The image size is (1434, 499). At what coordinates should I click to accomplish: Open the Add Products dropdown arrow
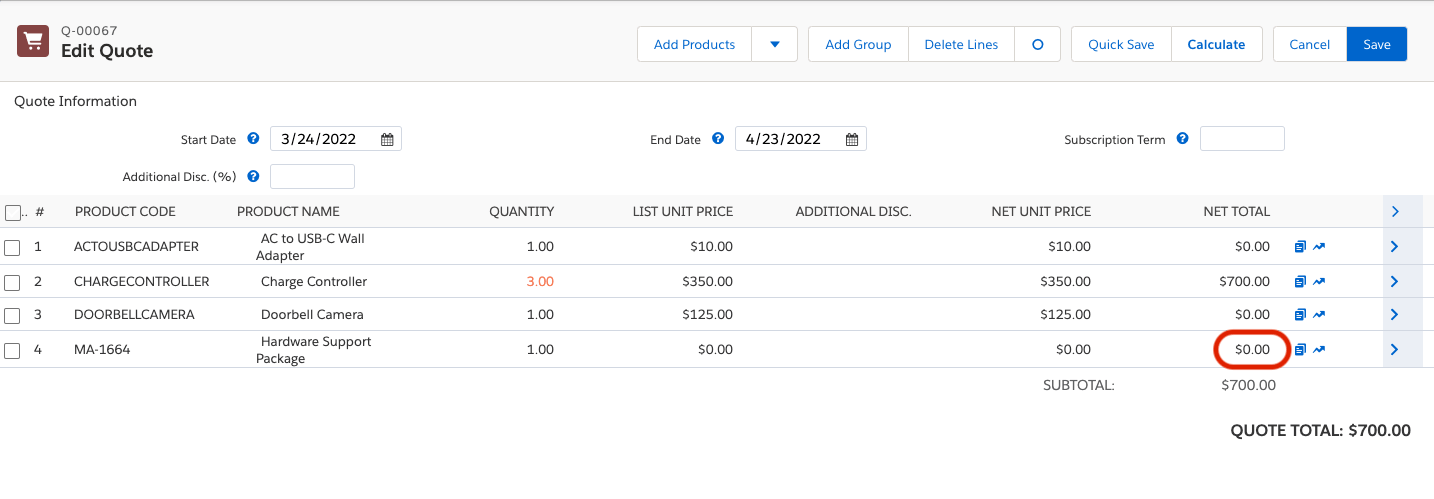tap(775, 45)
